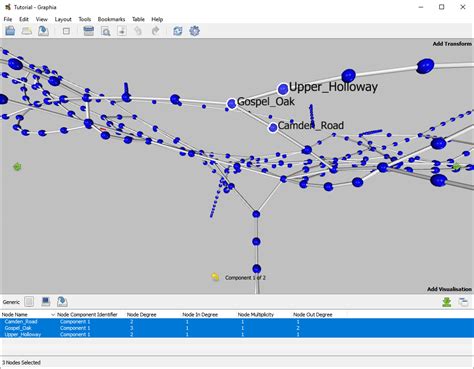Click the Gospel_Oak table row name
Viewport: 474px width, 369px height.
coord(18,328)
